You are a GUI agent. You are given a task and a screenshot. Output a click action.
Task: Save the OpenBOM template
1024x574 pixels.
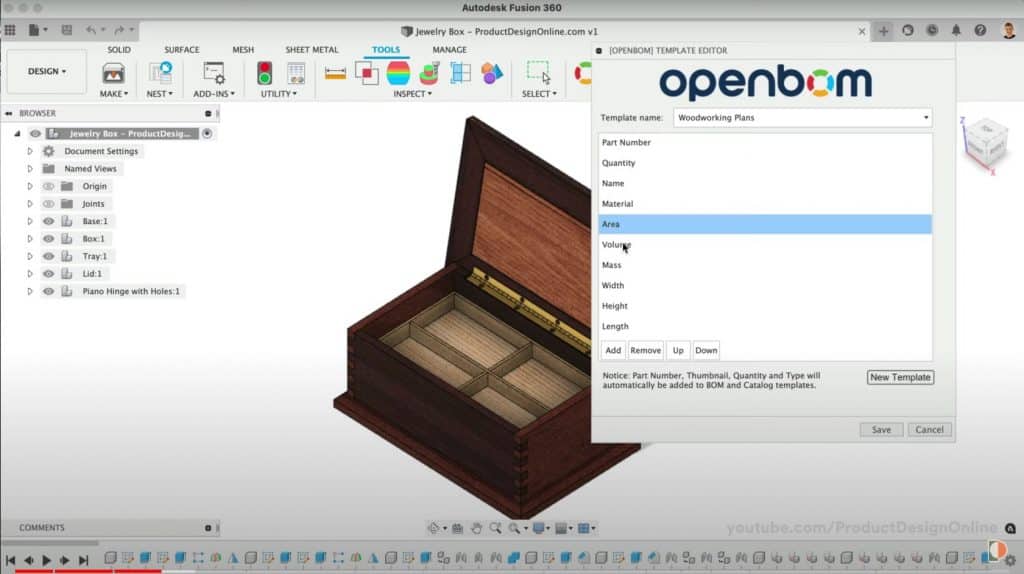coord(881,430)
